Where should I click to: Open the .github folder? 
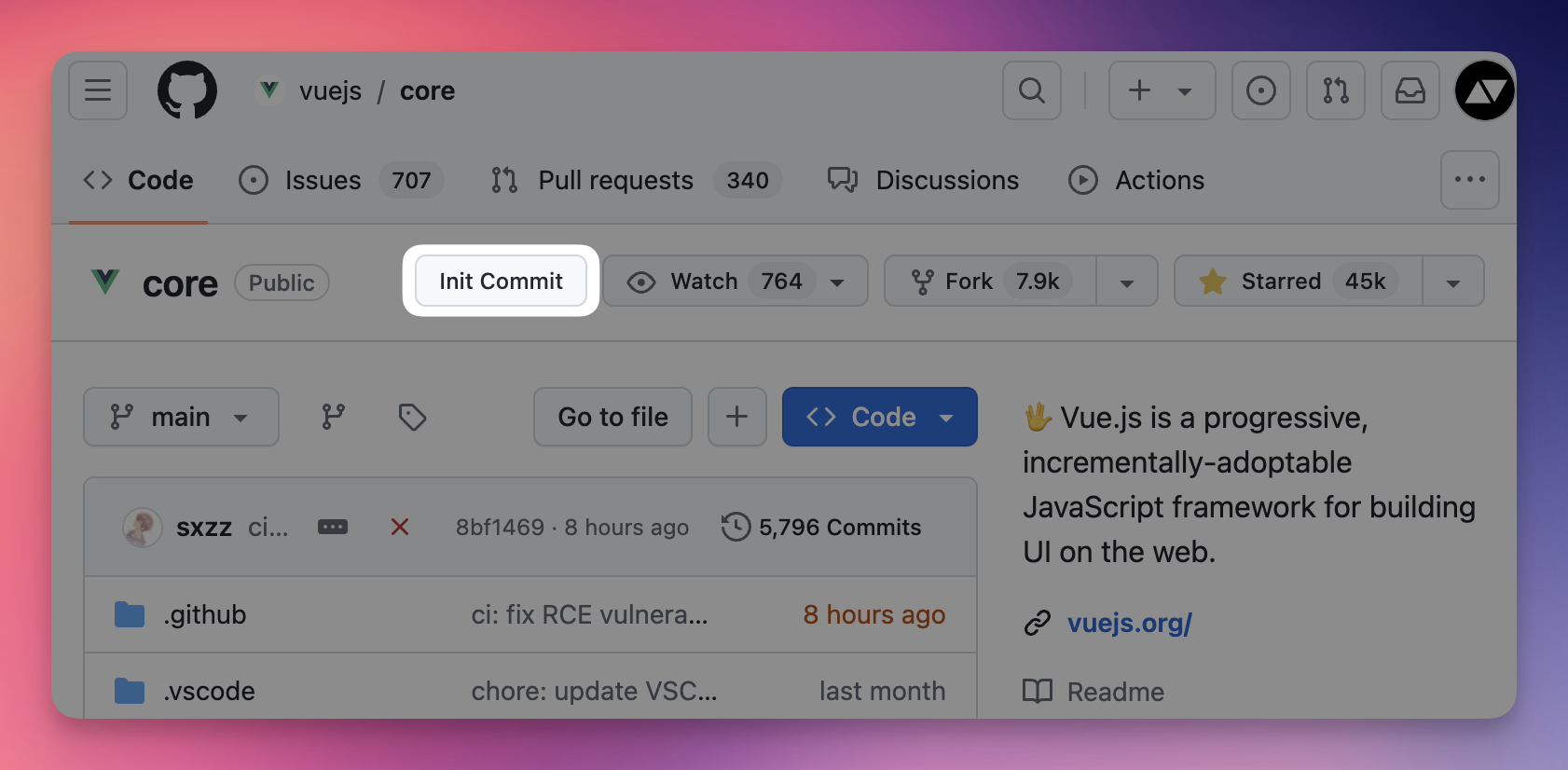(205, 615)
